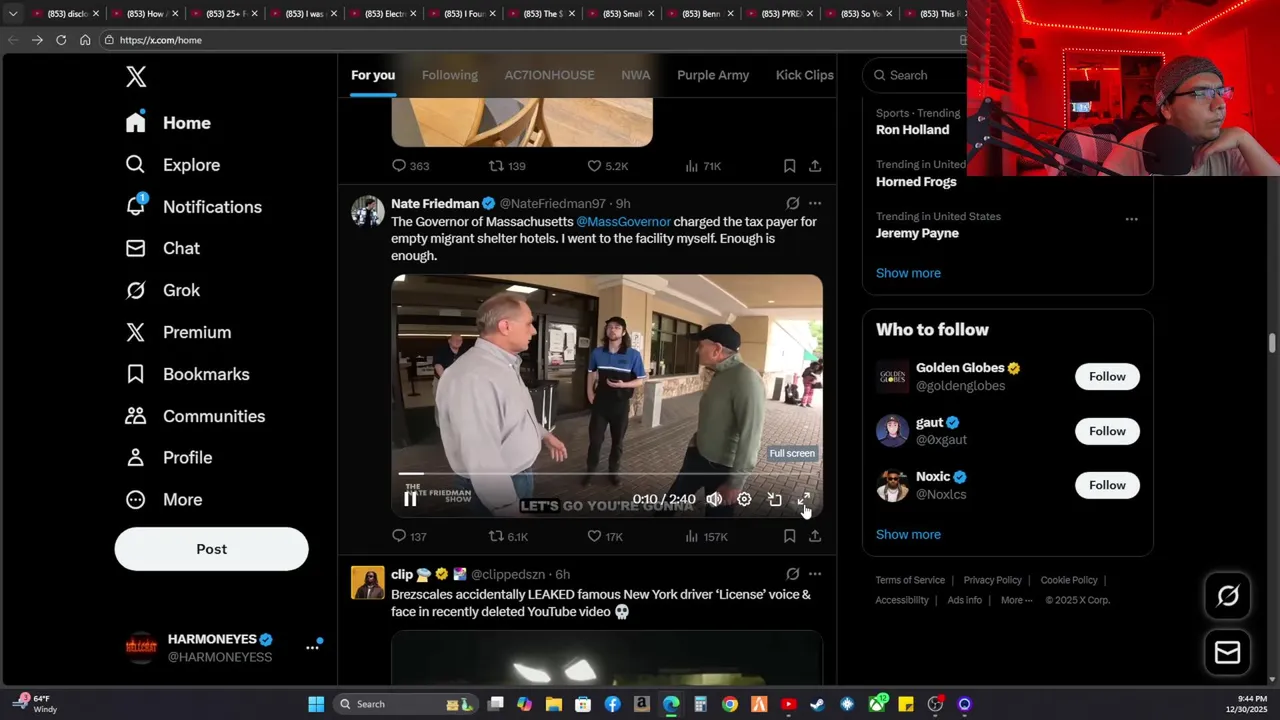Reload the browser page
The width and height of the screenshot is (1280, 720).
[61, 40]
